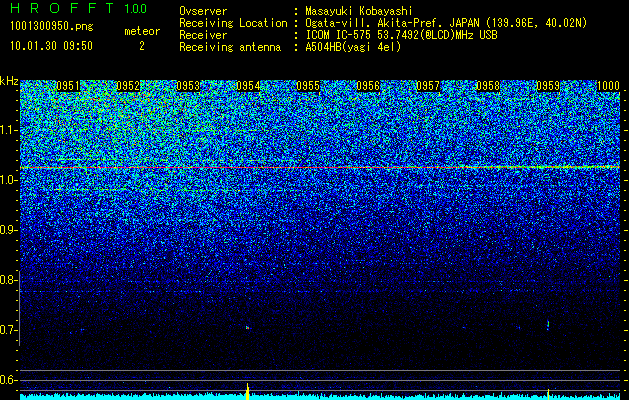629x400 pixels.
Task: Click the 1.0 frequency axis label
Action: (x=8, y=180)
